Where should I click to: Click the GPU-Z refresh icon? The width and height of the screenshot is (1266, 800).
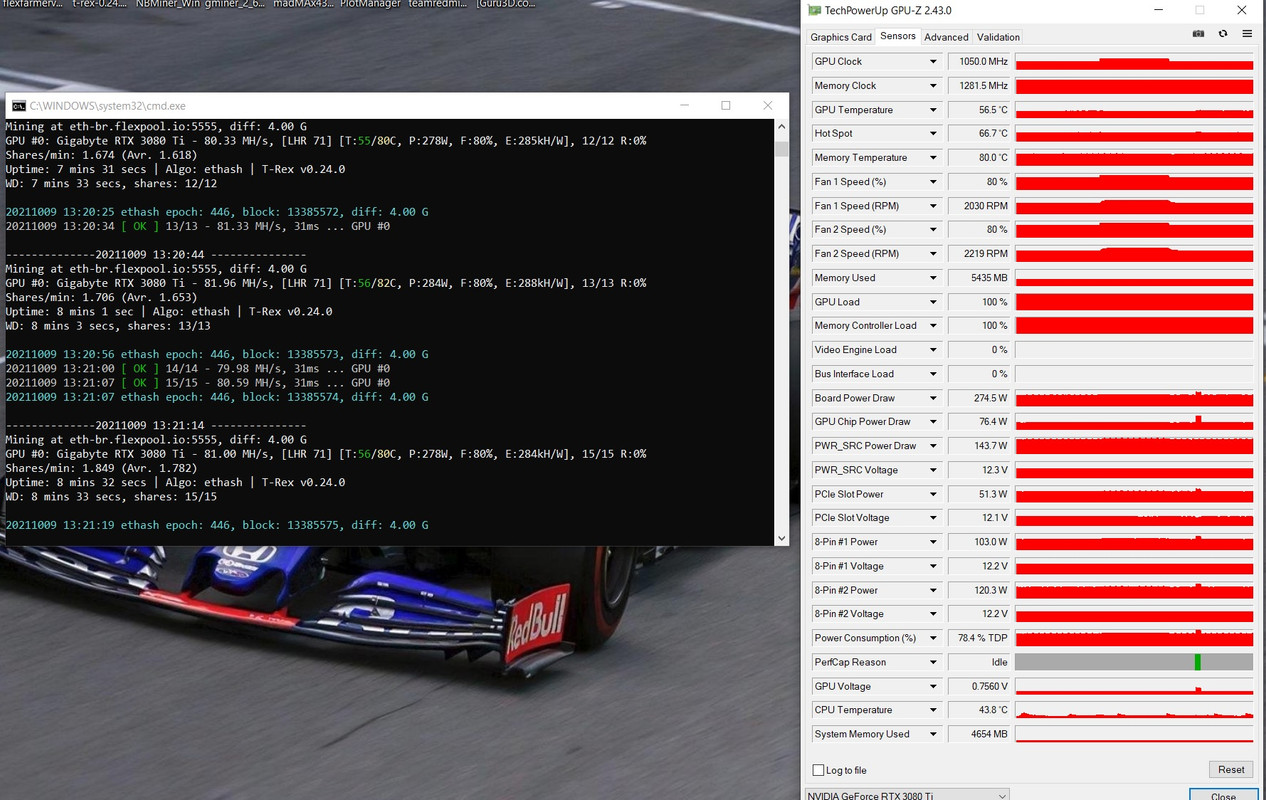click(1223, 34)
